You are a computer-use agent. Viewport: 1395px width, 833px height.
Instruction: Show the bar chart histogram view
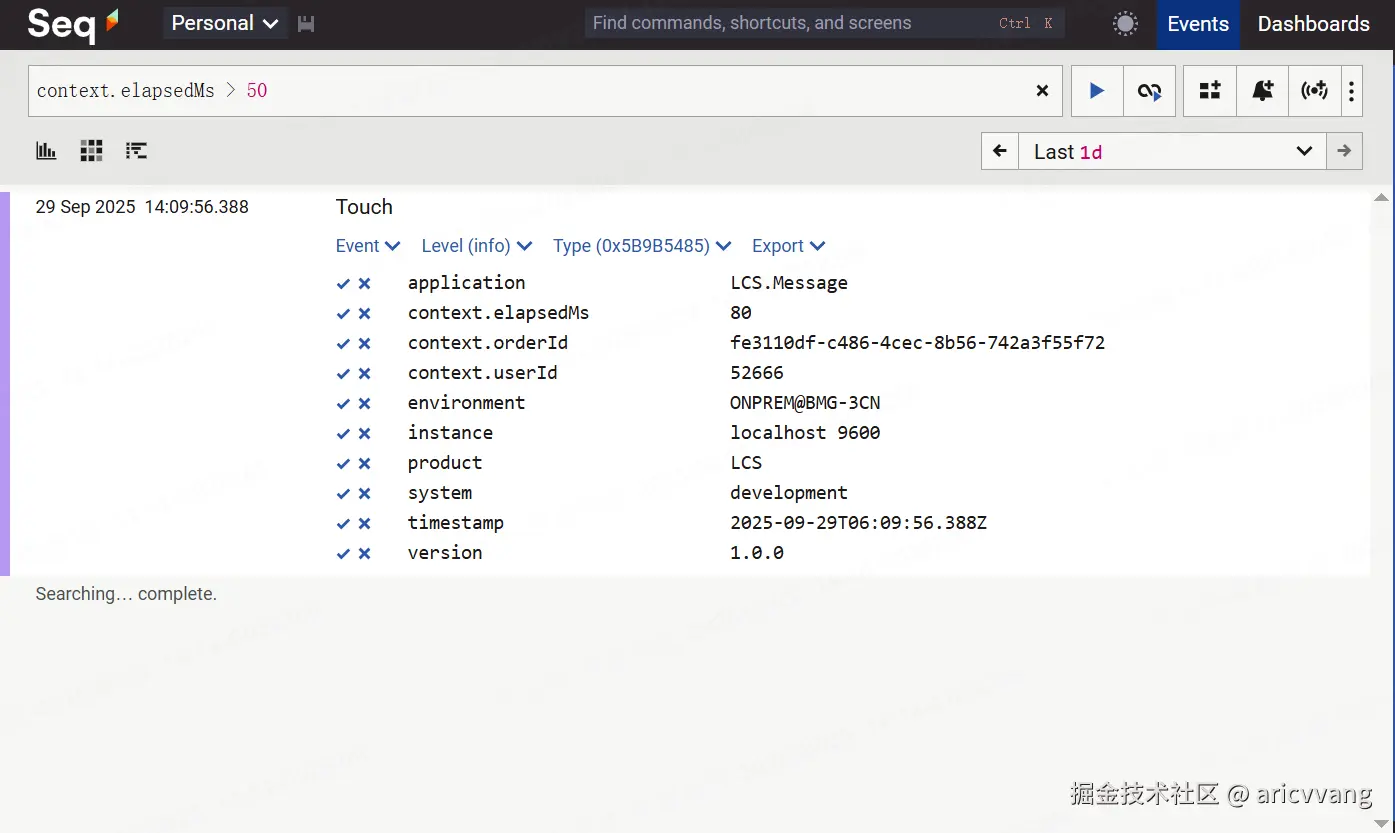point(46,151)
